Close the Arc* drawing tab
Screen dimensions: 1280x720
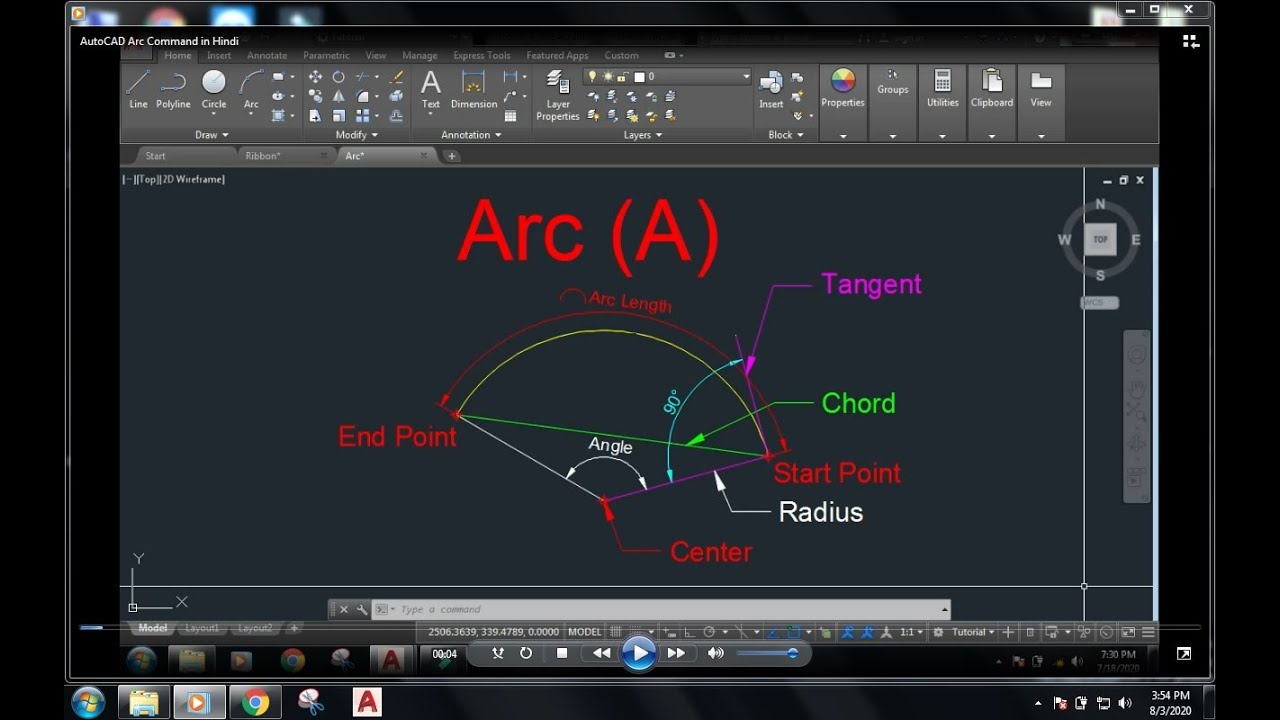tap(424, 156)
